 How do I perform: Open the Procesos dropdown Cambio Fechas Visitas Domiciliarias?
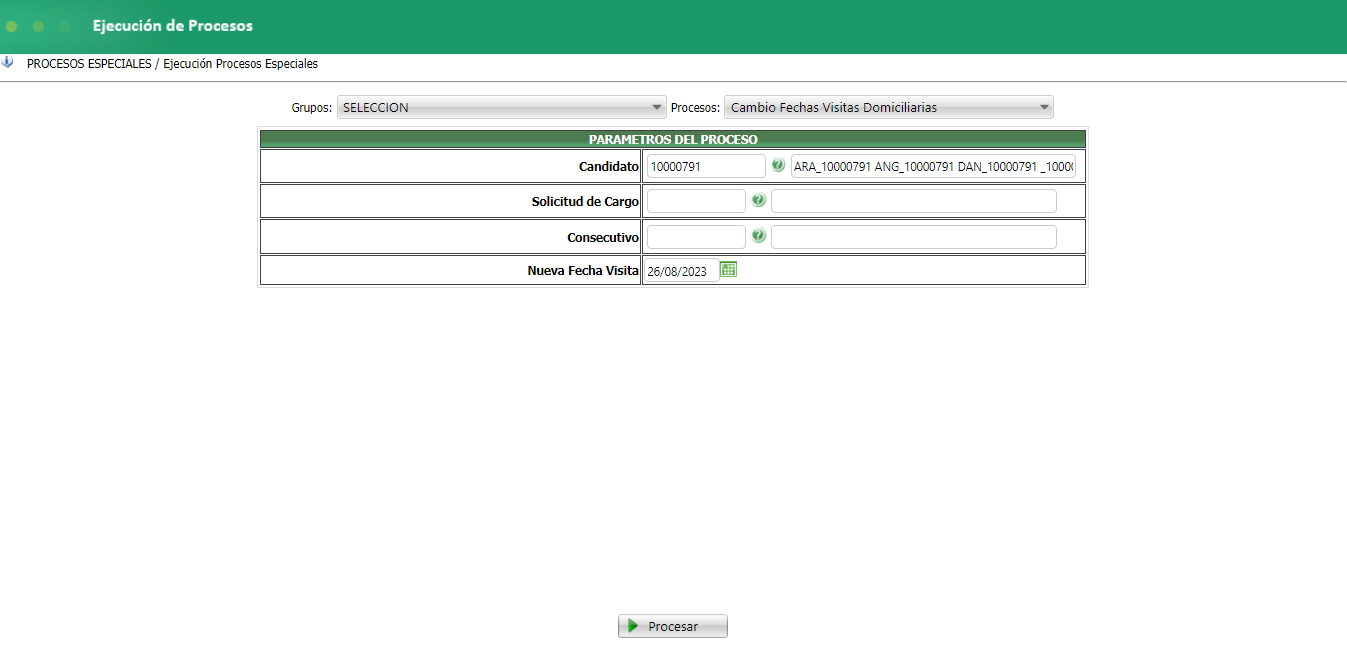(x=889, y=107)
